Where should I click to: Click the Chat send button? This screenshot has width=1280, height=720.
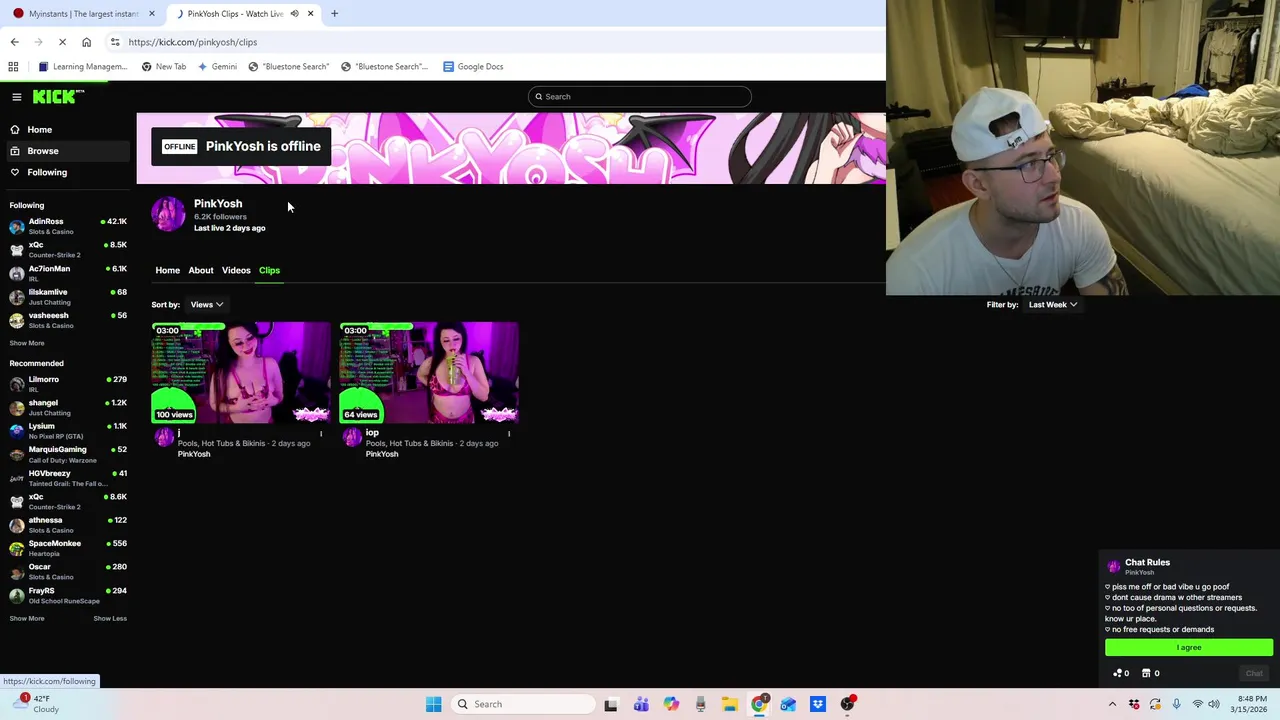1254,673
